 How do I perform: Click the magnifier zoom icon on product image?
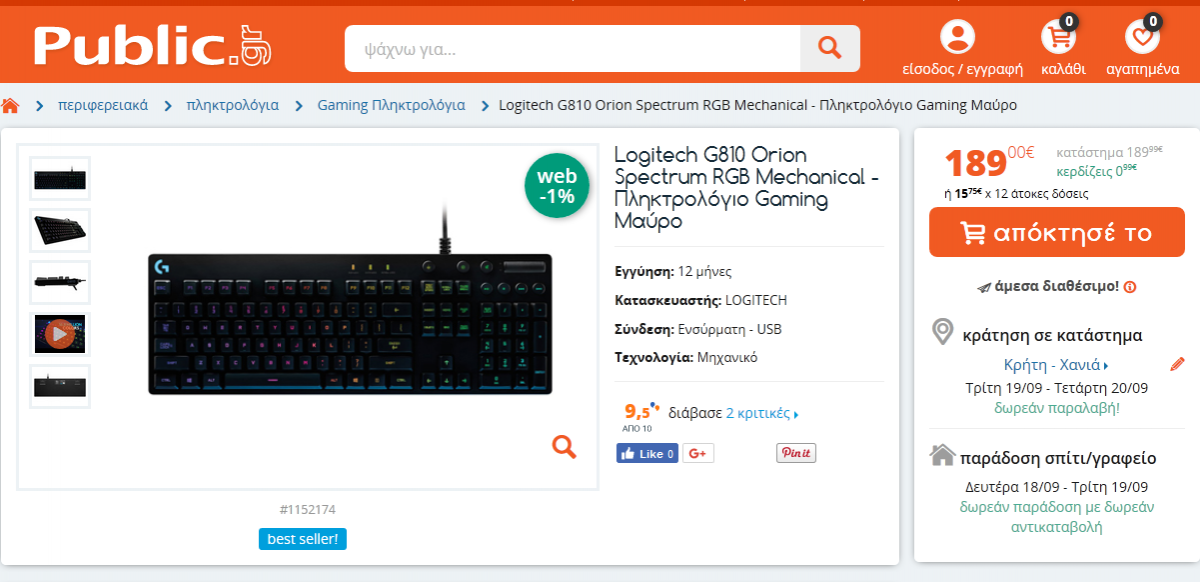pos(564,446)
